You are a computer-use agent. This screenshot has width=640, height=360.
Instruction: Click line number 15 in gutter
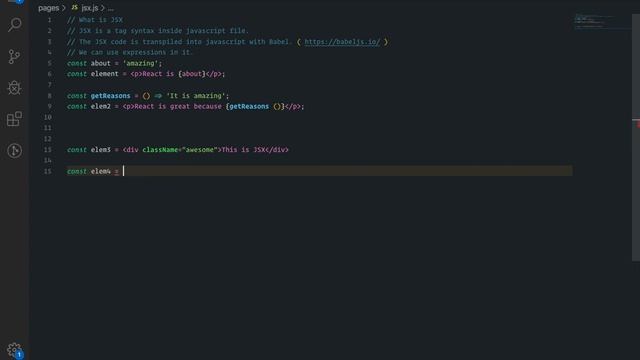[48, 171]
